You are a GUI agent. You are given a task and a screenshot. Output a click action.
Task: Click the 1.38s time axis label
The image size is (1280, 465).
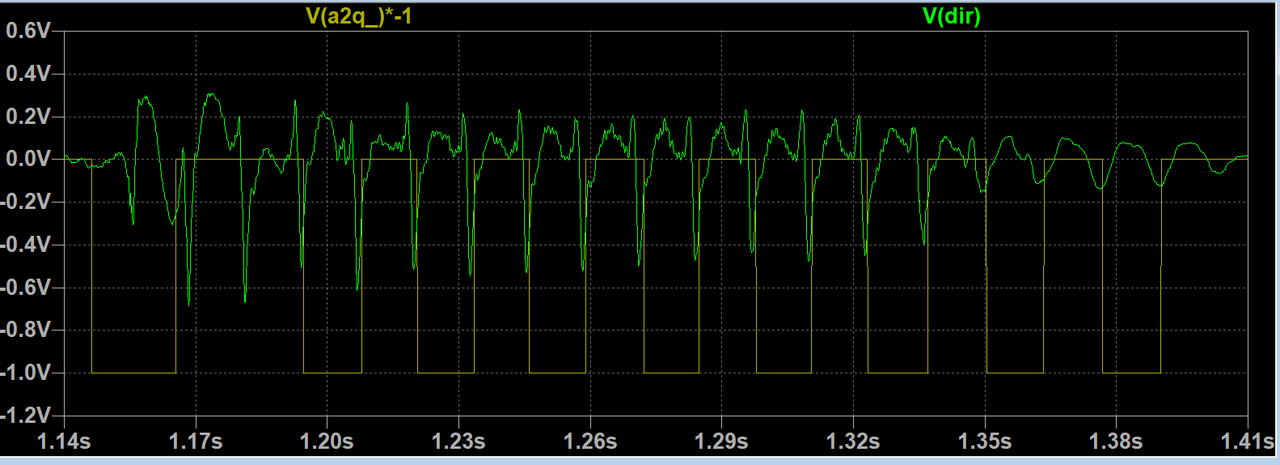tap(1116, 441)
